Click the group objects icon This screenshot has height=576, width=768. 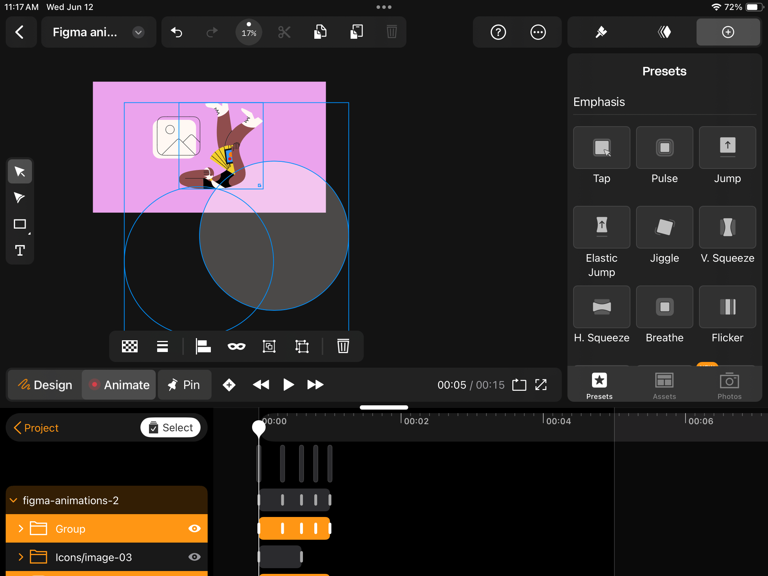click(x=269, y=346)
